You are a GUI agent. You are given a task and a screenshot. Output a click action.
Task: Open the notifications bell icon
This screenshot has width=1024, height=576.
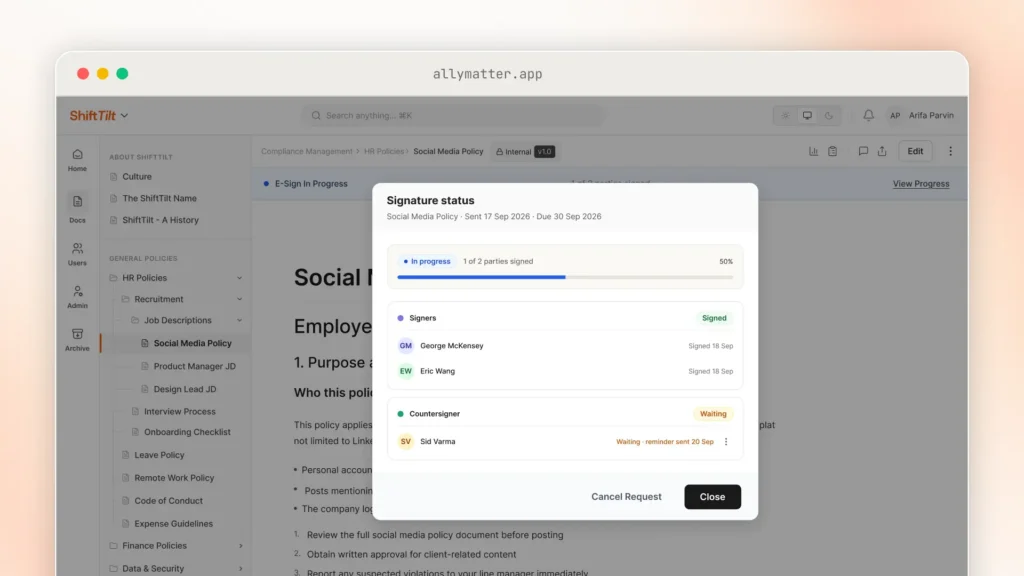pyautogui.click(x=868, y=116)
